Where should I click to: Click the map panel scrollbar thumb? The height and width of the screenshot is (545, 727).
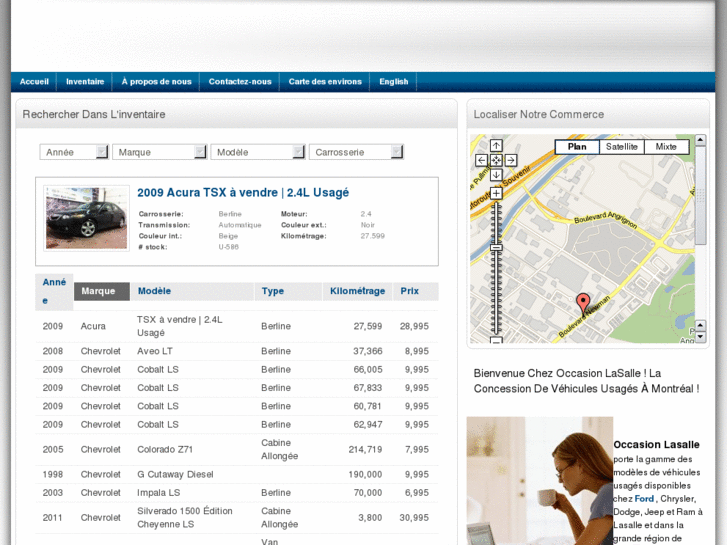[x=700, y=195]
